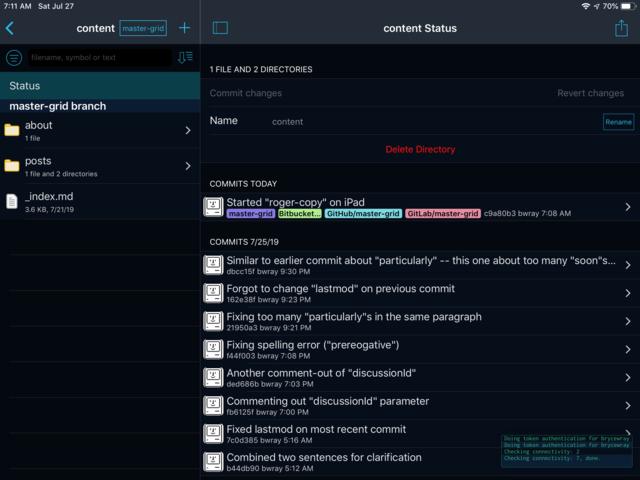Tap the back arrow in the sidebar header
Image resolution: width=640 pixels, height=480 pixels.
click(10, 28)
